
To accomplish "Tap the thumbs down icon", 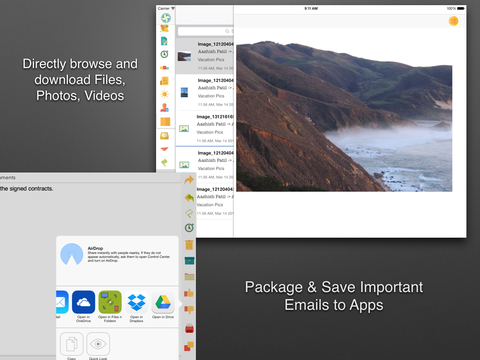I will tap(189, 310).
